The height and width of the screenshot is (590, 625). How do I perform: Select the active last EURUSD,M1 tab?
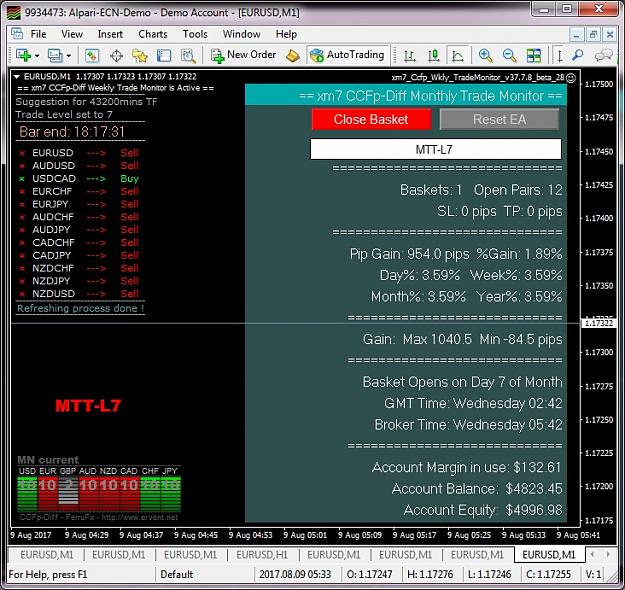(x=549, y=555)
